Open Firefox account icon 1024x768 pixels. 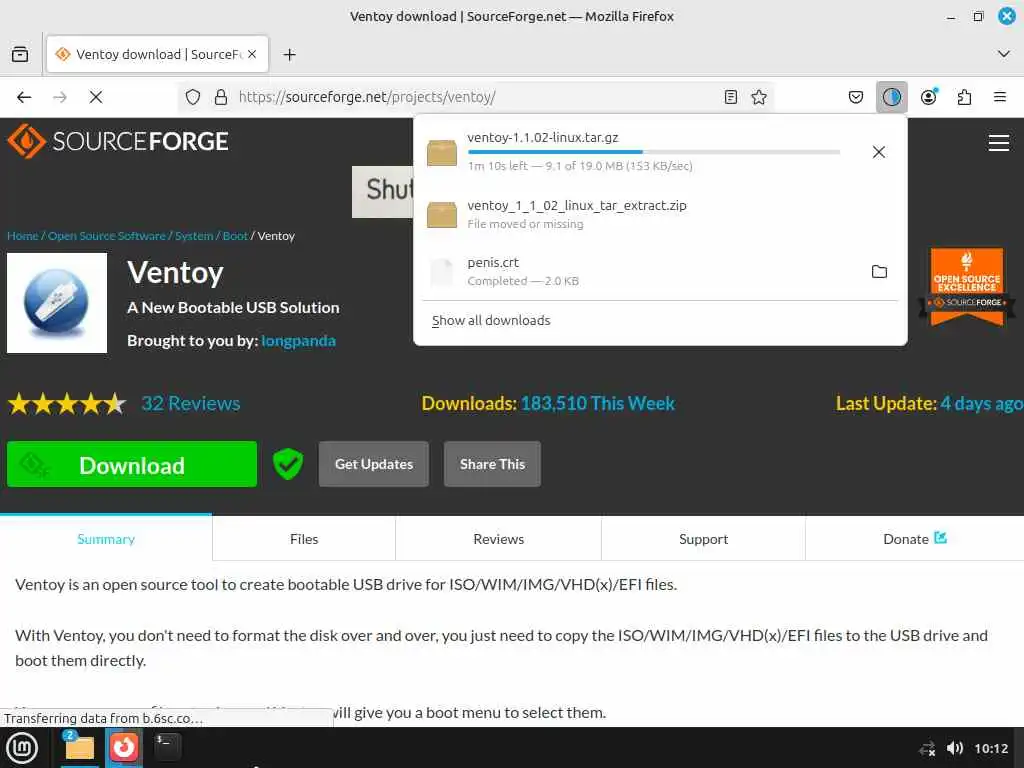(x=929, y=97)
